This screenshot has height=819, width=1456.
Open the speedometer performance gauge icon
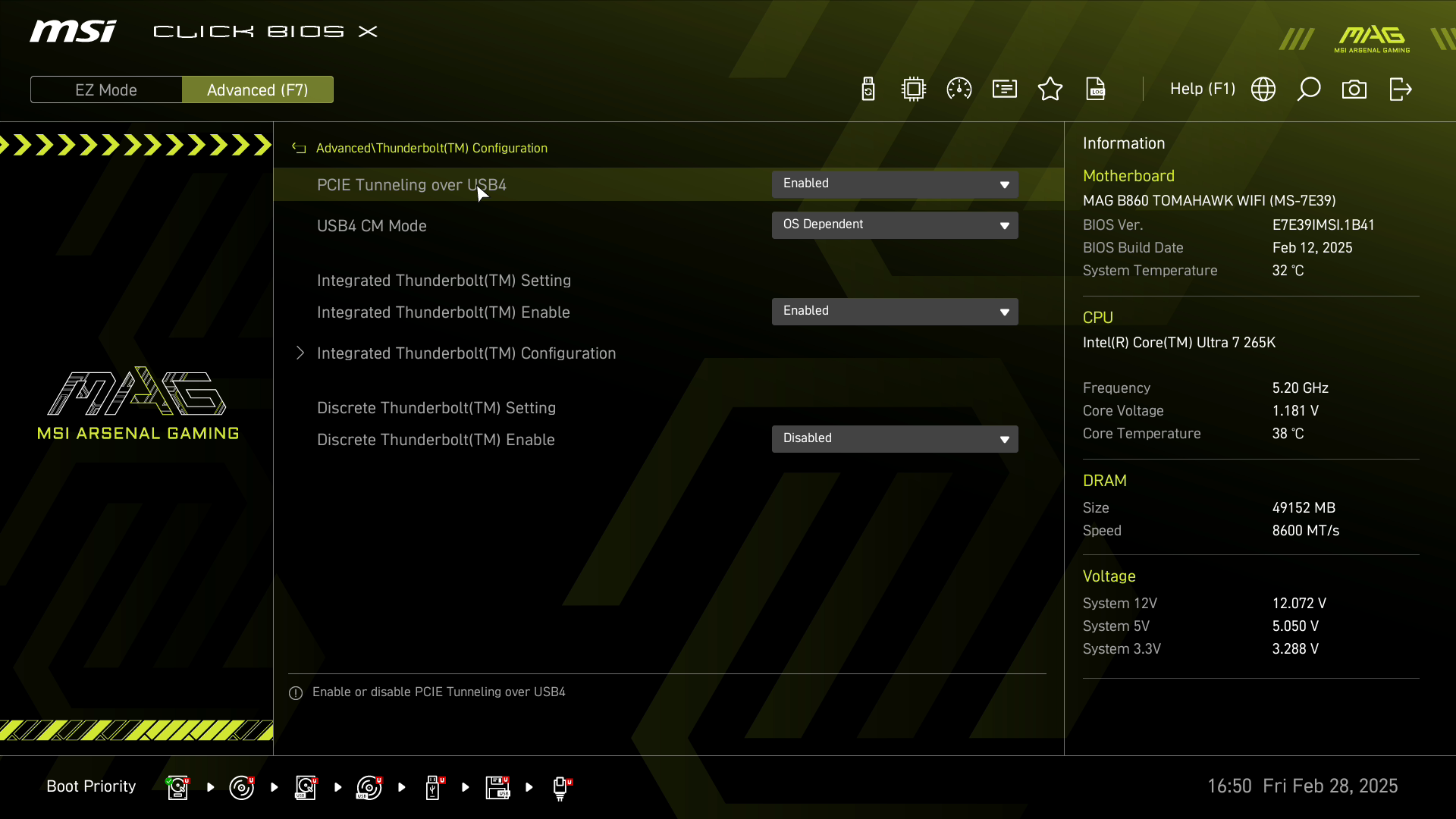(959, 89)
